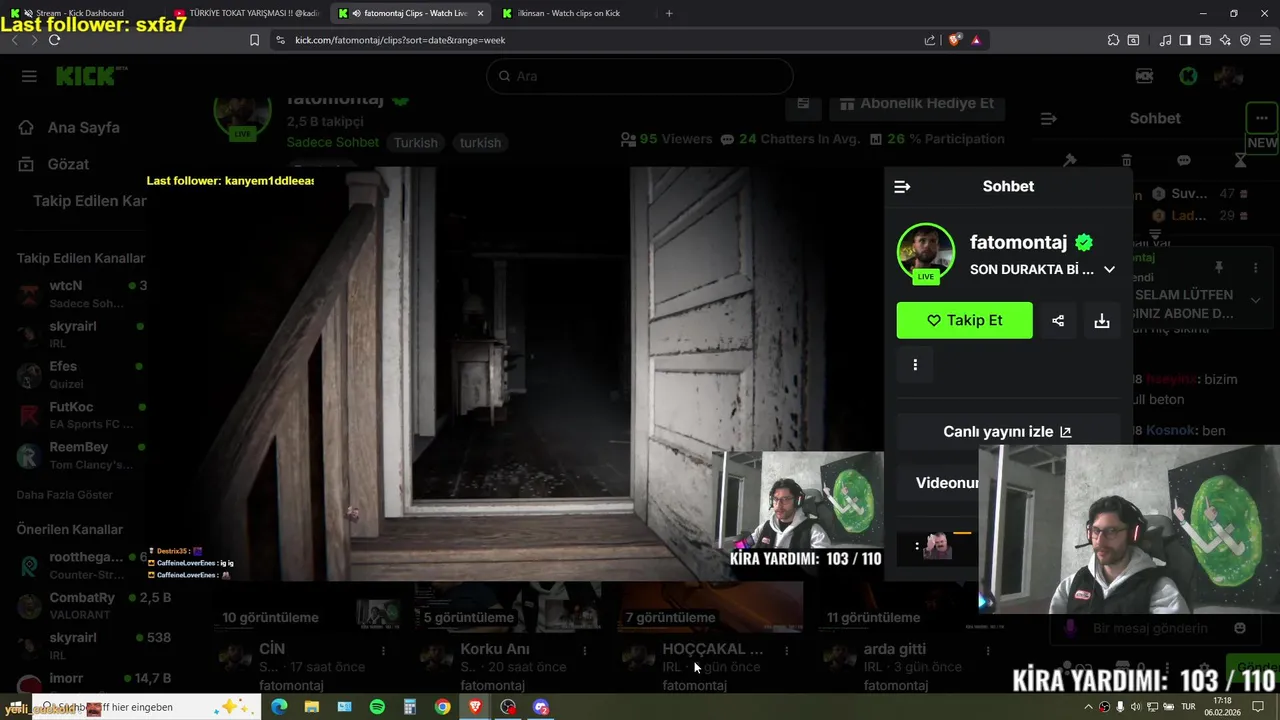Open FutKoc channel in sidebar
The image size is (1280, 720).
click(82, 415)
